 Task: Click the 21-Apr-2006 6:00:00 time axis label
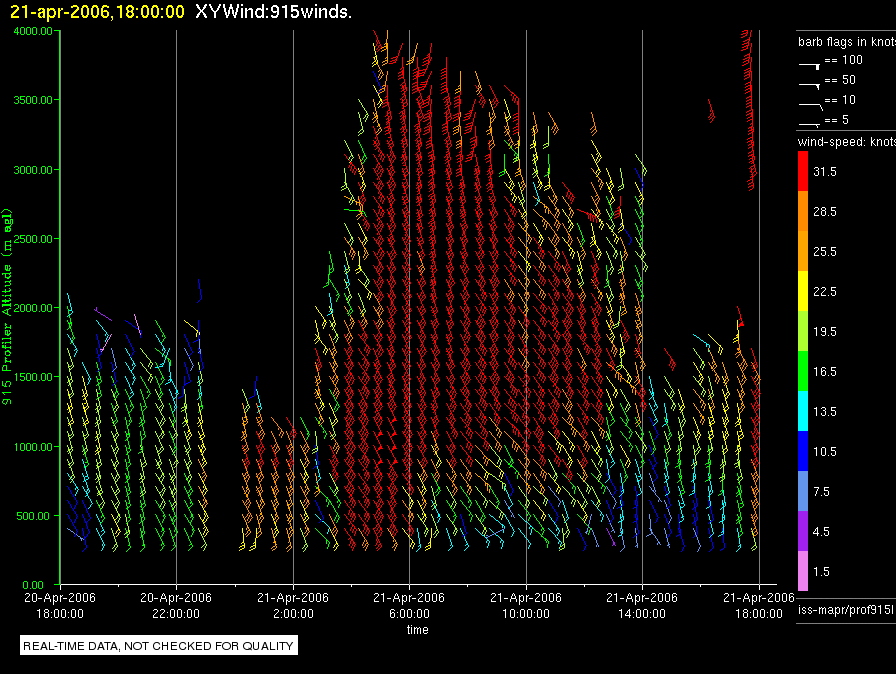[409, 604]
